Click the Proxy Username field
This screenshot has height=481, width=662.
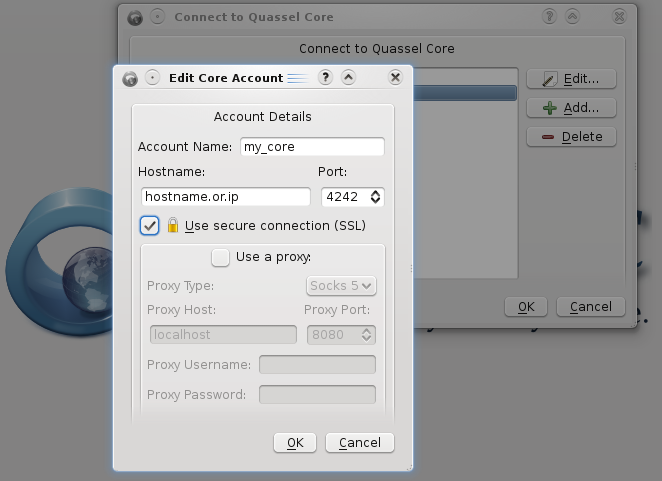(x=317, y=364)
